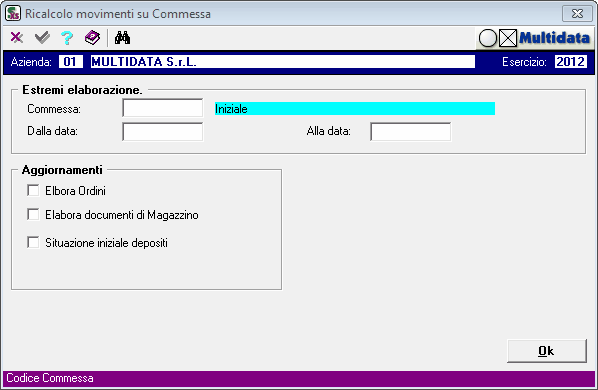Close the Ricalcolo movimenti window
Screen dimensions: 598x390
point(577,14)
